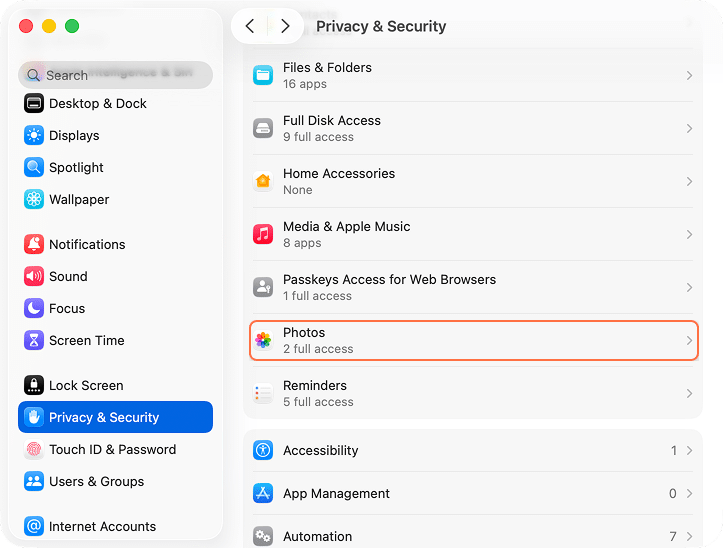
Task: Go forward with the right arrow button
Action: [x=285, y=26]
